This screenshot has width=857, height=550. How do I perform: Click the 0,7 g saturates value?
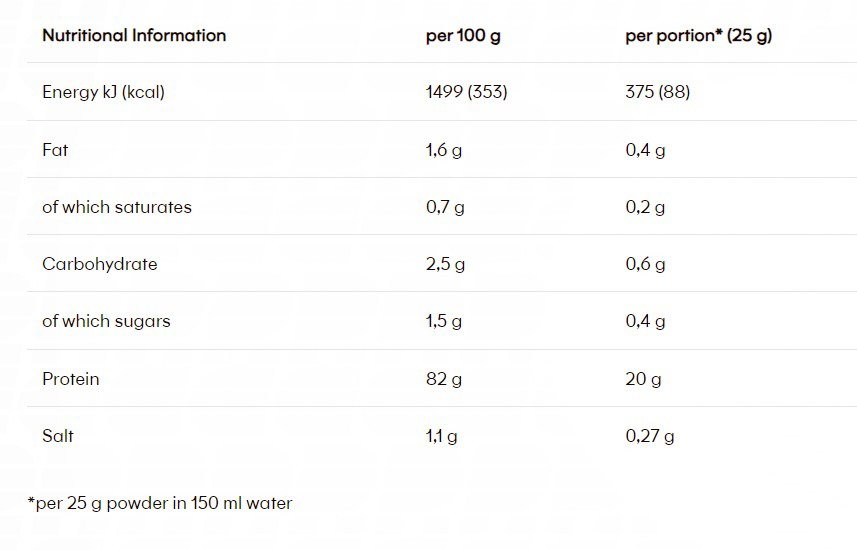click(445, 207)
